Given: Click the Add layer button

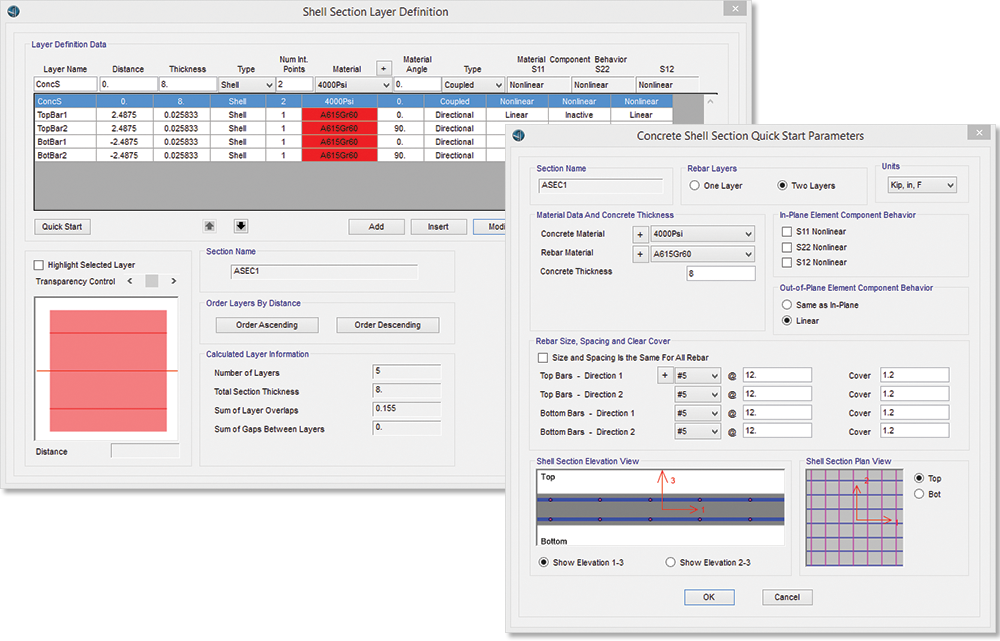Looking at the screenshot, I should (x=376, y=226).
